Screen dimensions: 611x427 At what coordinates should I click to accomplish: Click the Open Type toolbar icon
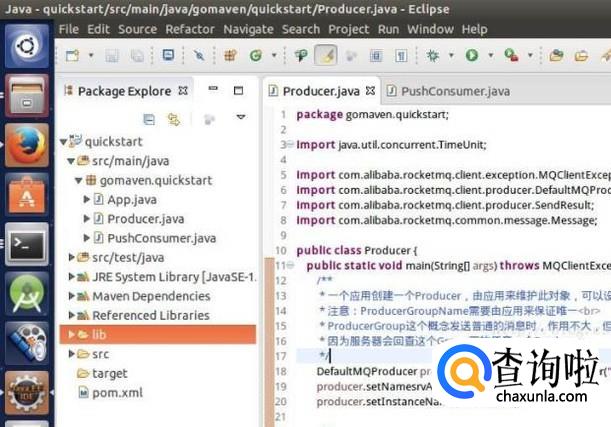pyautogui.click(x=301, y=56)
